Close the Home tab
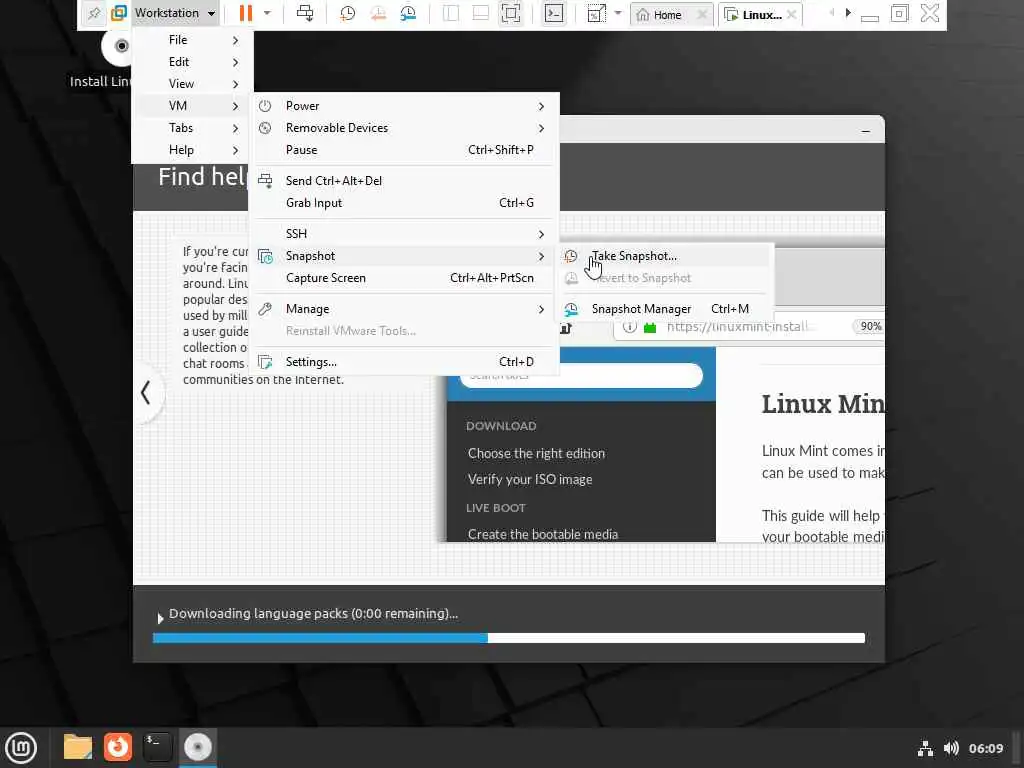The height and width of the screenshot is (768, 1024). click(702, 14)
